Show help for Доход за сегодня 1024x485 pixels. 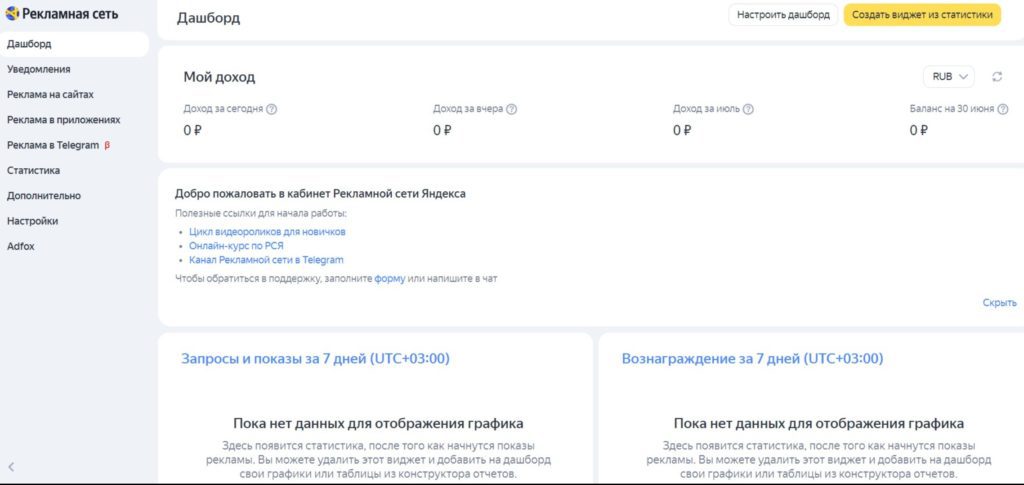click(272, 109)
